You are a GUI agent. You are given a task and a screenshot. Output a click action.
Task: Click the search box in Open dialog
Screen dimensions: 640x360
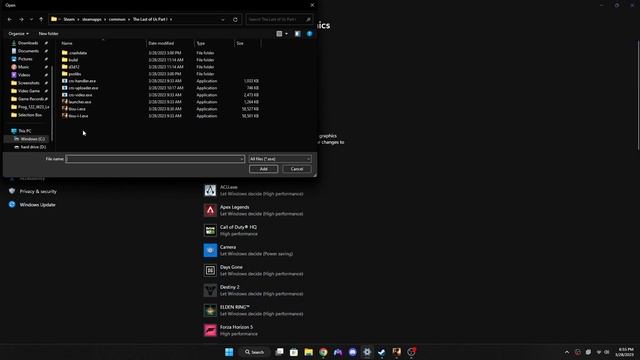(x=279, y=19)
